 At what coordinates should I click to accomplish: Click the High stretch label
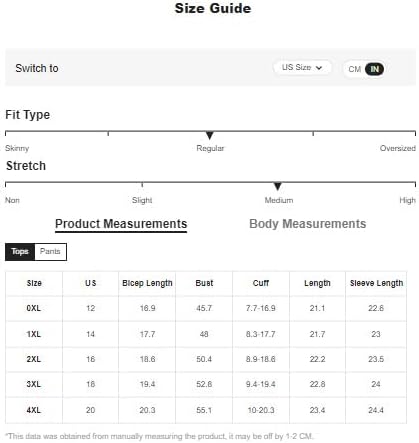407,200
